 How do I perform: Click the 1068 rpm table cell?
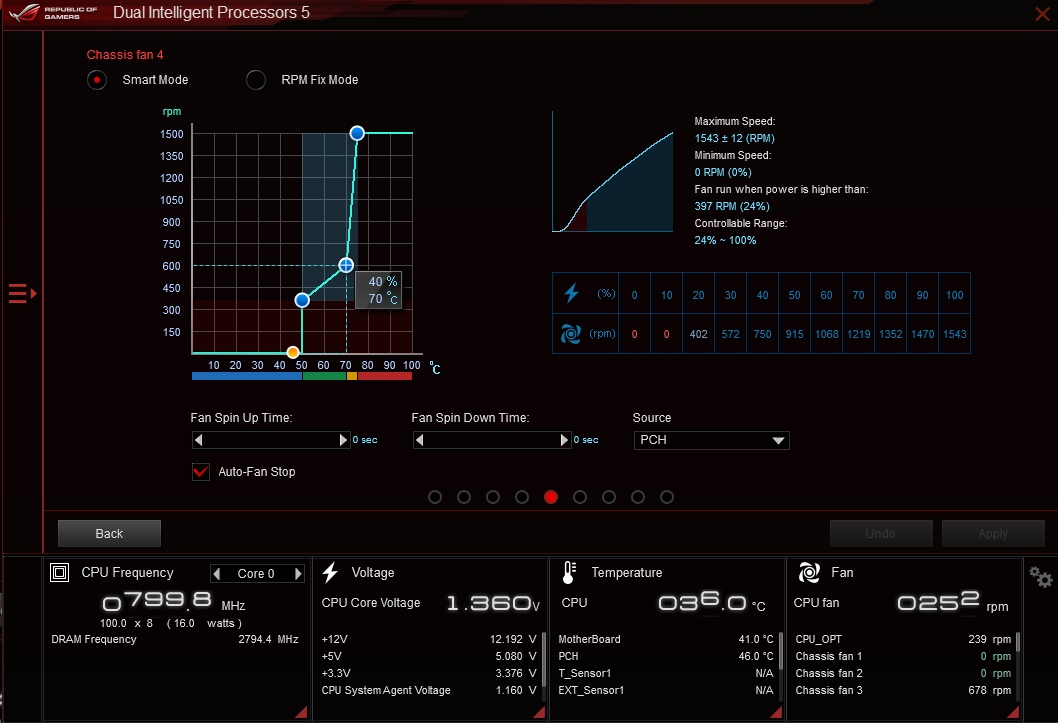[x=827, y=334]
